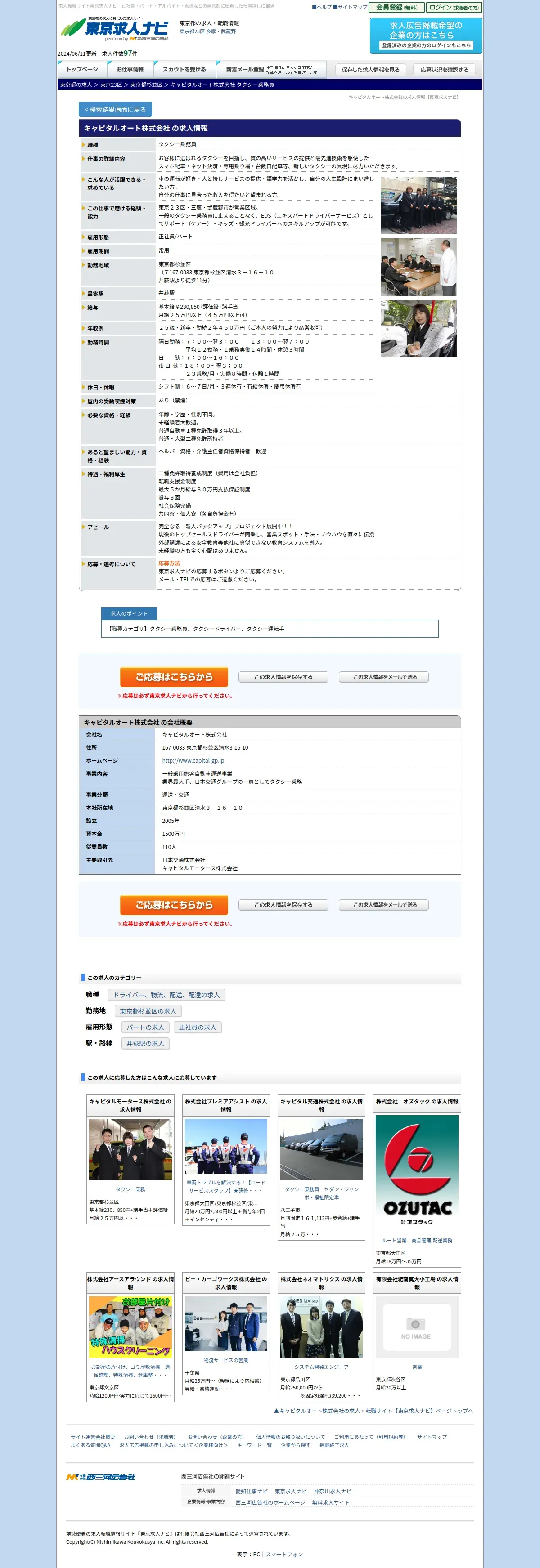Select the スカウトを受ける tab
Viewport: 540px width, 1568px height.
click(x=184, y=69)
